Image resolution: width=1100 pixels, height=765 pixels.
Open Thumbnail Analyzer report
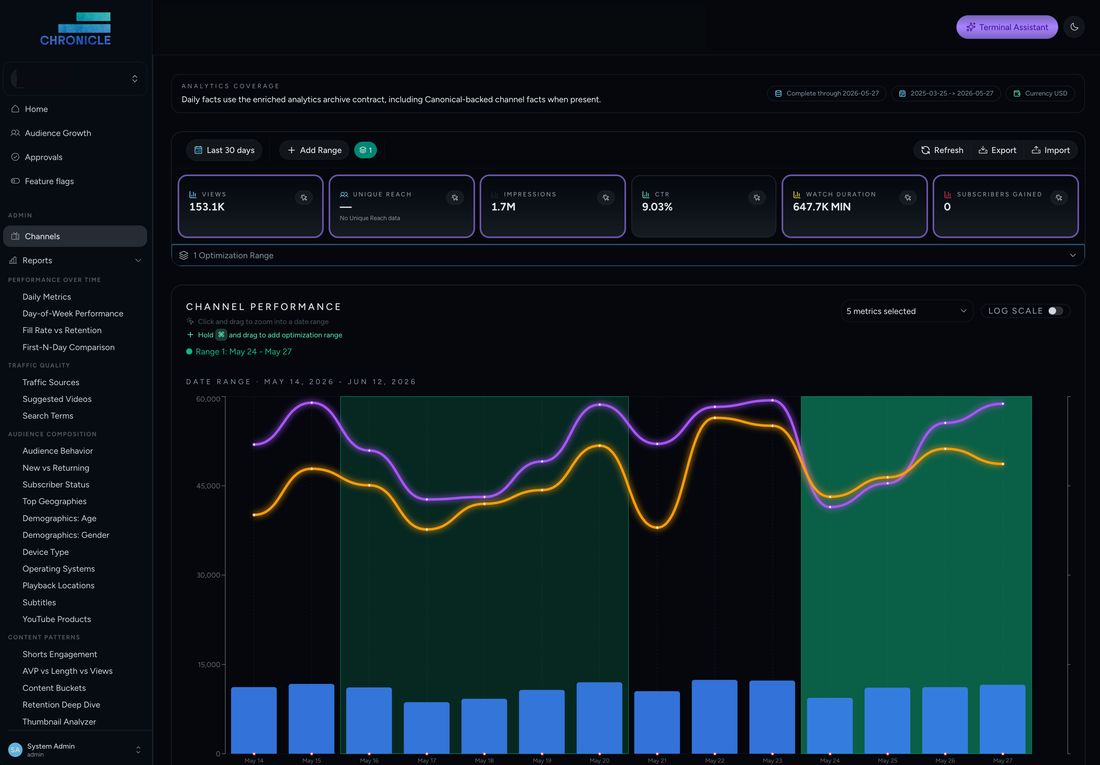tap(59, 722)
